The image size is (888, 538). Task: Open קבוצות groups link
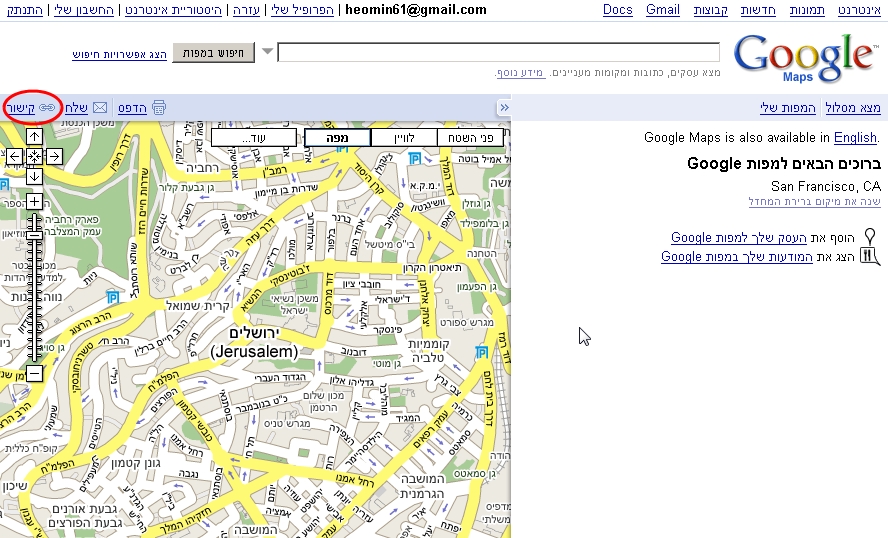[x=711, y=10]
